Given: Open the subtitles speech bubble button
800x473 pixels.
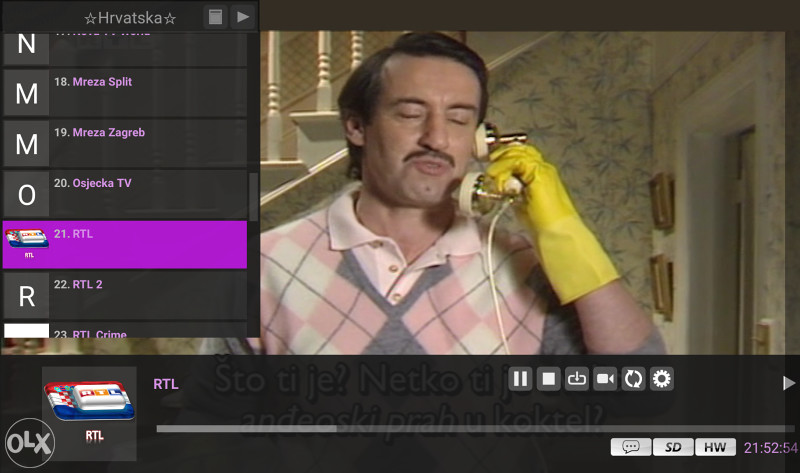Looking at the screenshot, I should 631,447.
